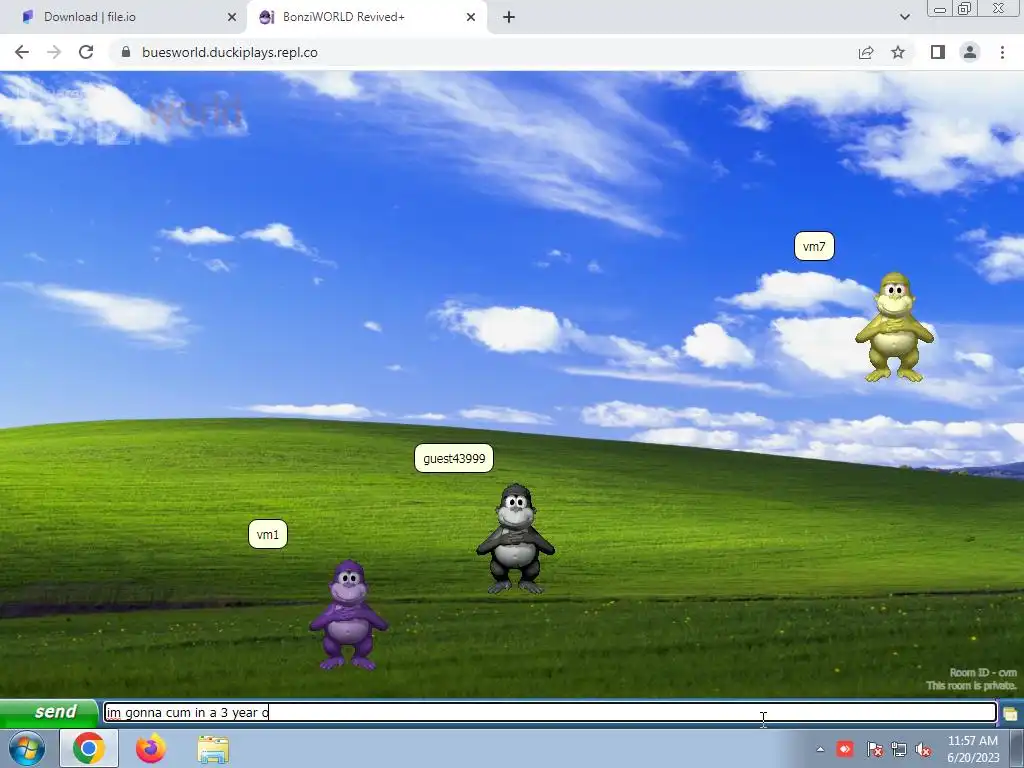Screen dimensions: 1024x768
Task: Go back to the previous page
Action: (x=22, y=52)
